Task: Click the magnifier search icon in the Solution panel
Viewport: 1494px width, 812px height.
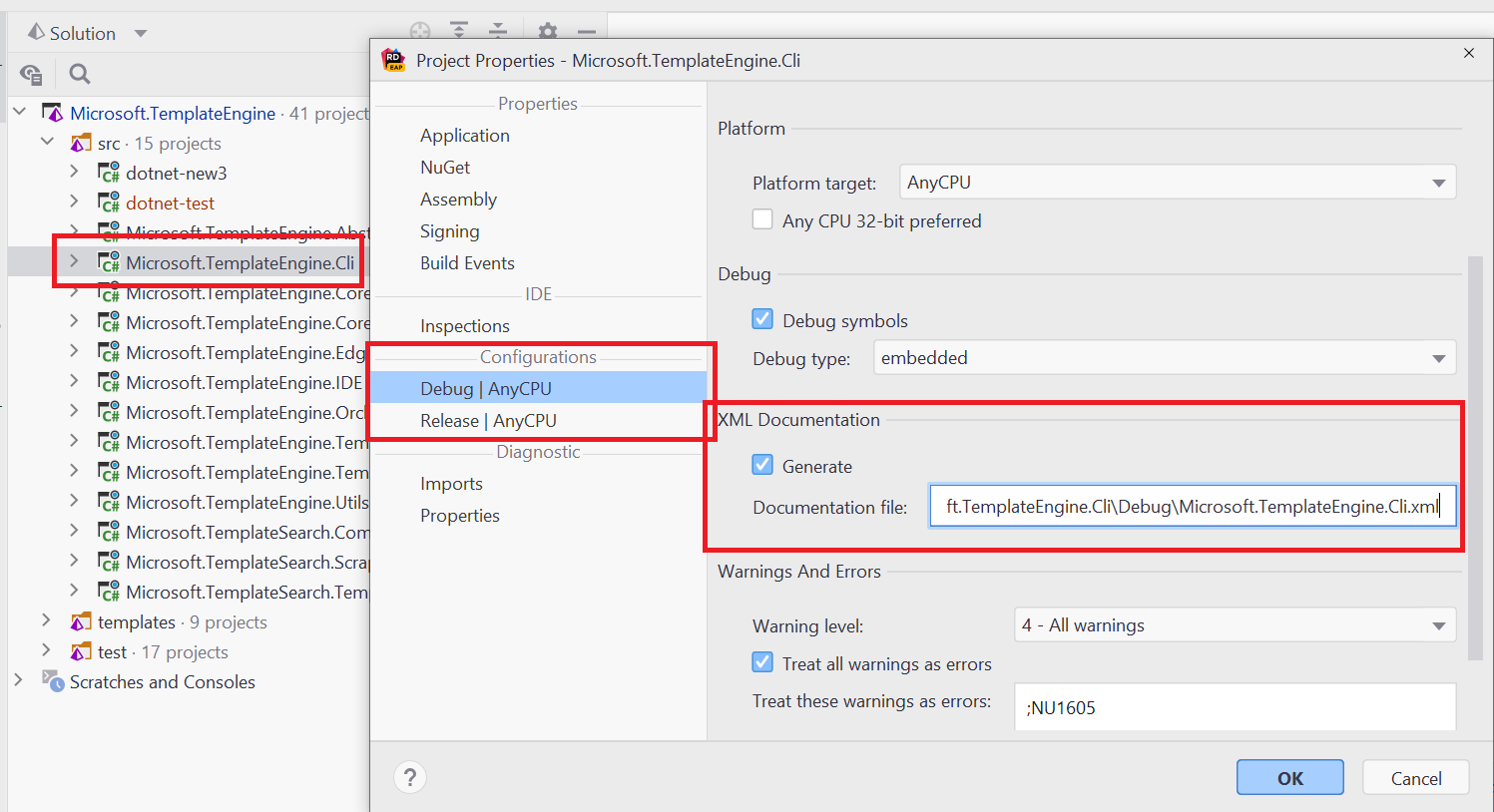Action: point(80,74)
